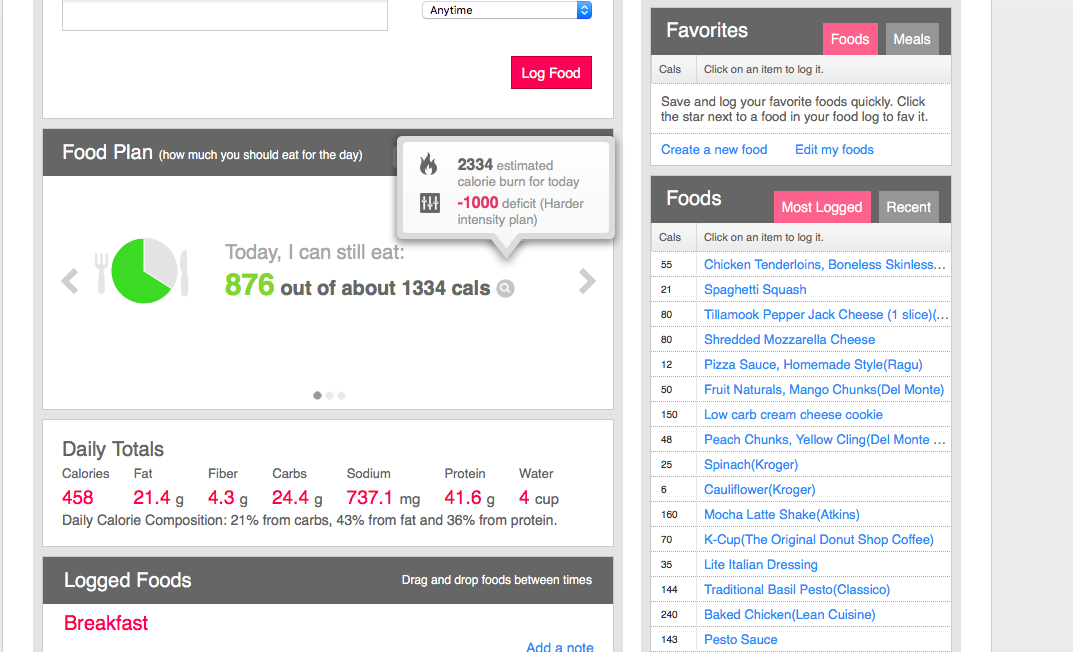The image size is (1073, 652).
Task: Click the magnifier icon beside 1334 cals
Action: tap(506, 289)
